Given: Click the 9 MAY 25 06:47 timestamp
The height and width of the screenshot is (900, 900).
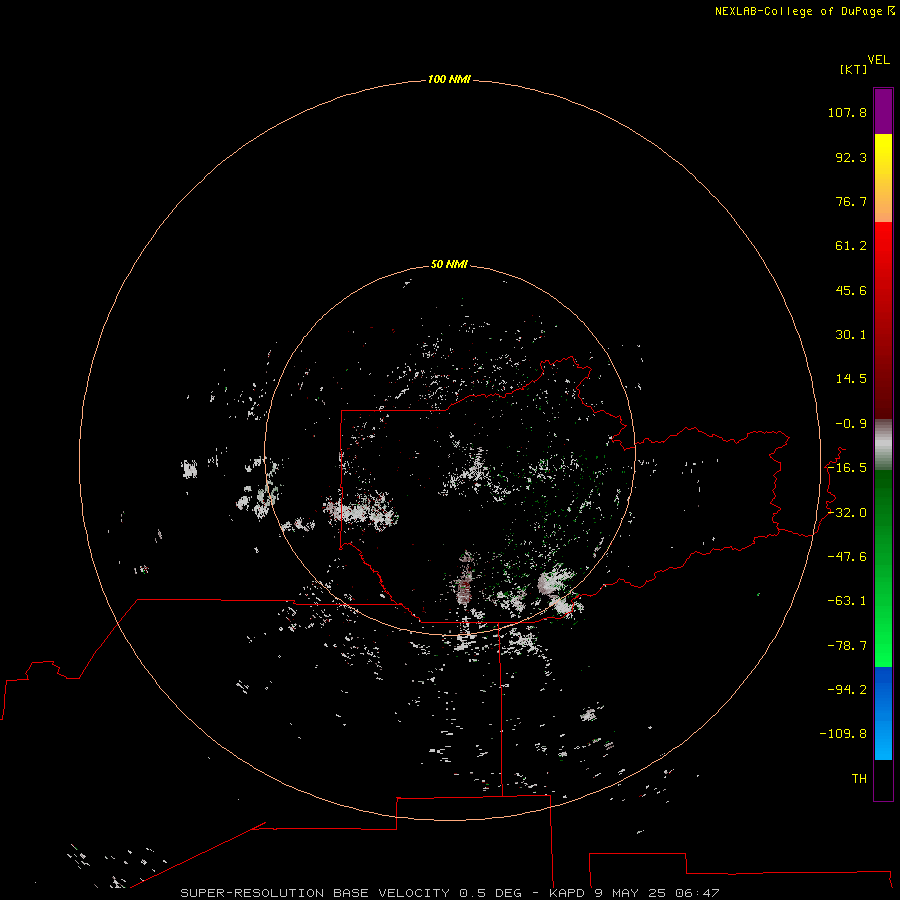Looking at the screenshot, I should 656,893.
